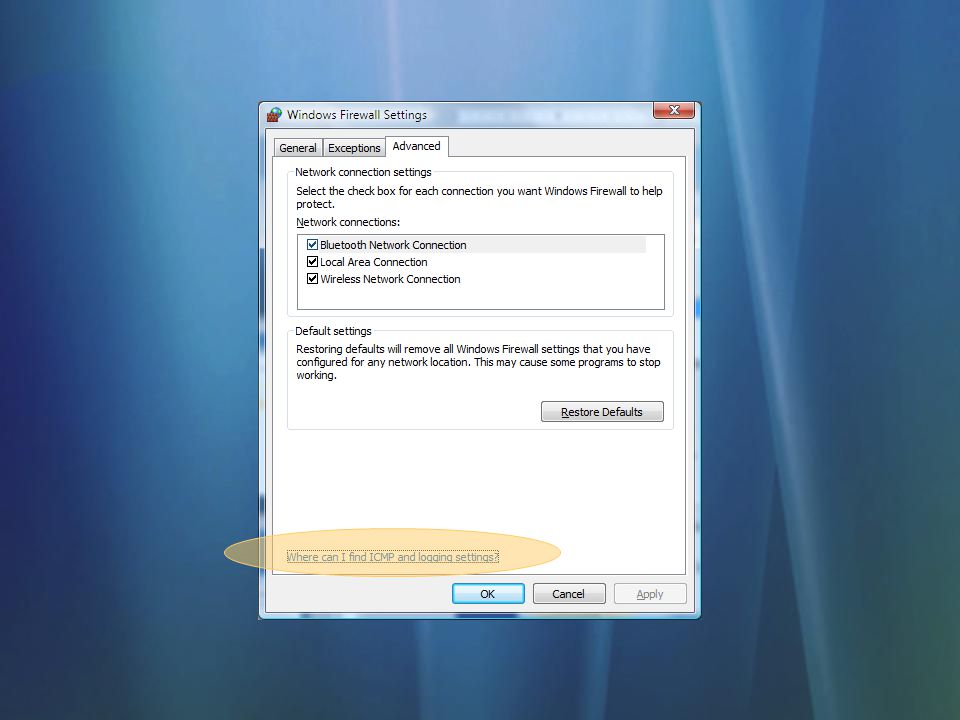Click the 'Network connections:' label

348,222
